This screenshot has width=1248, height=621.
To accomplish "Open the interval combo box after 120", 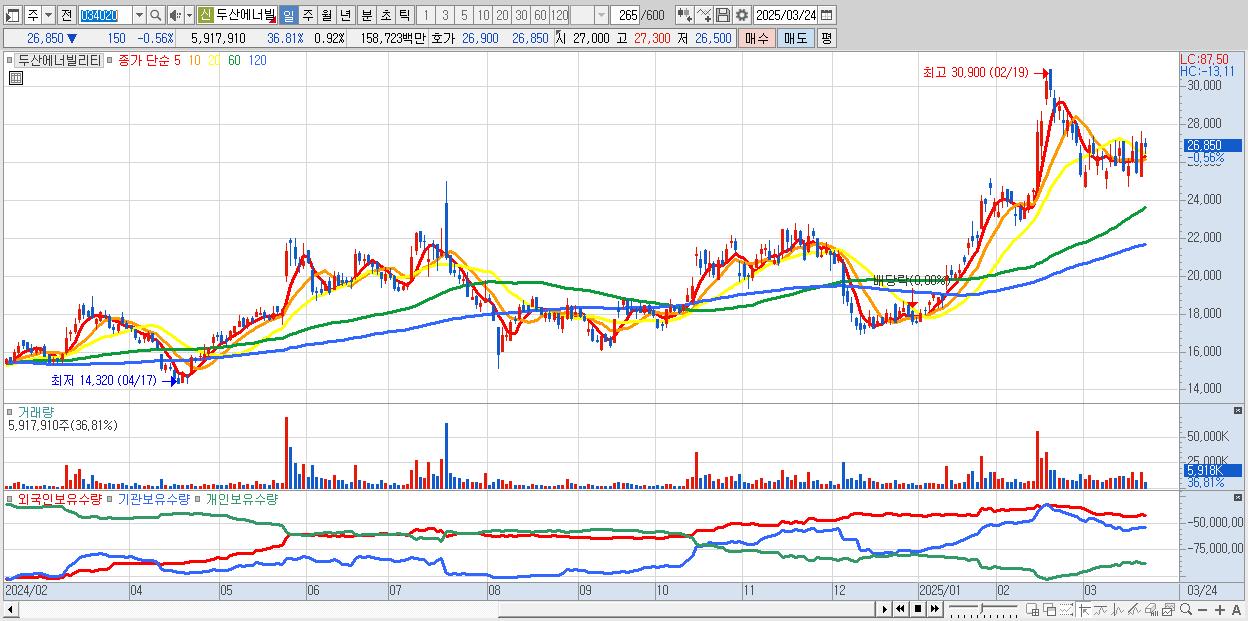I will (x=589, y=15).
